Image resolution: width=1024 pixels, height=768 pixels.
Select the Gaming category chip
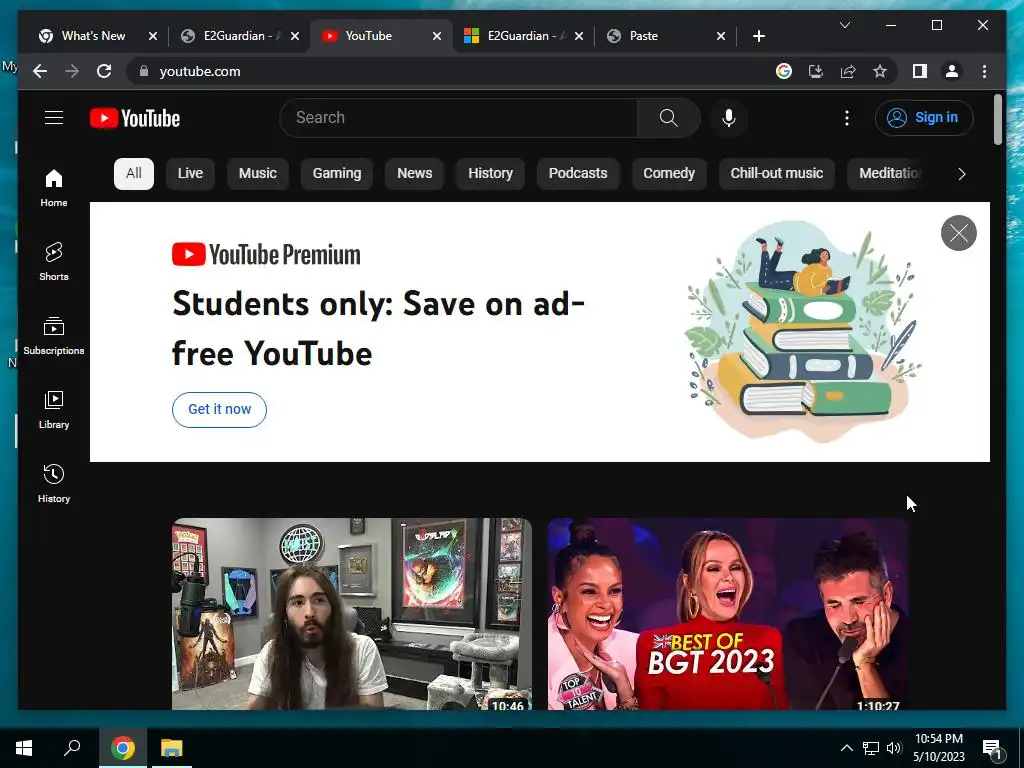coord(336,173)
